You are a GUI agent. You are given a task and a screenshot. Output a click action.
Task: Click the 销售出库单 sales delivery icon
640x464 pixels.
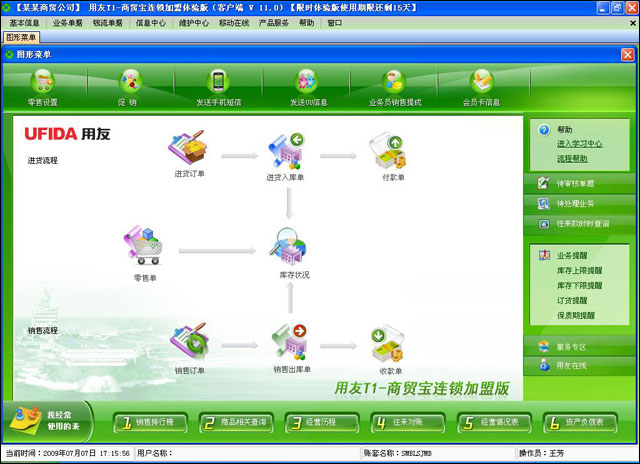click(289, 342)
